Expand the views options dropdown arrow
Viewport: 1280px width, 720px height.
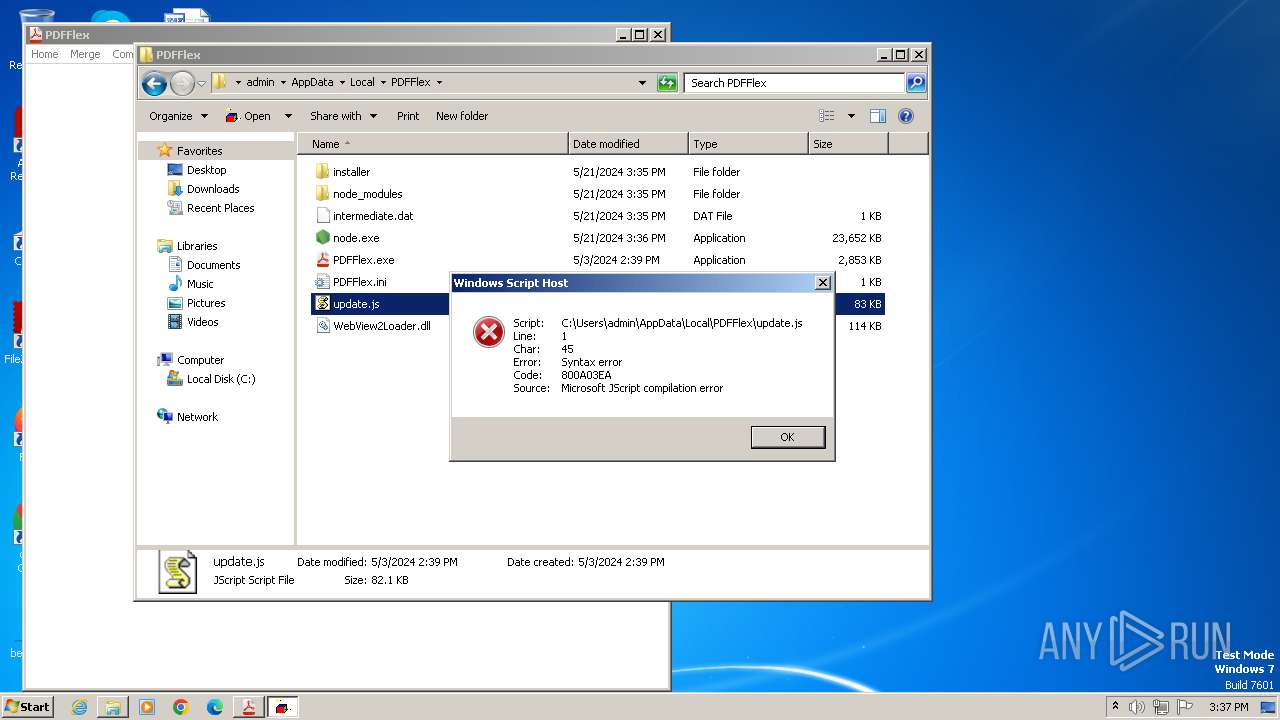pyautogui.click(x=851, y=116)
